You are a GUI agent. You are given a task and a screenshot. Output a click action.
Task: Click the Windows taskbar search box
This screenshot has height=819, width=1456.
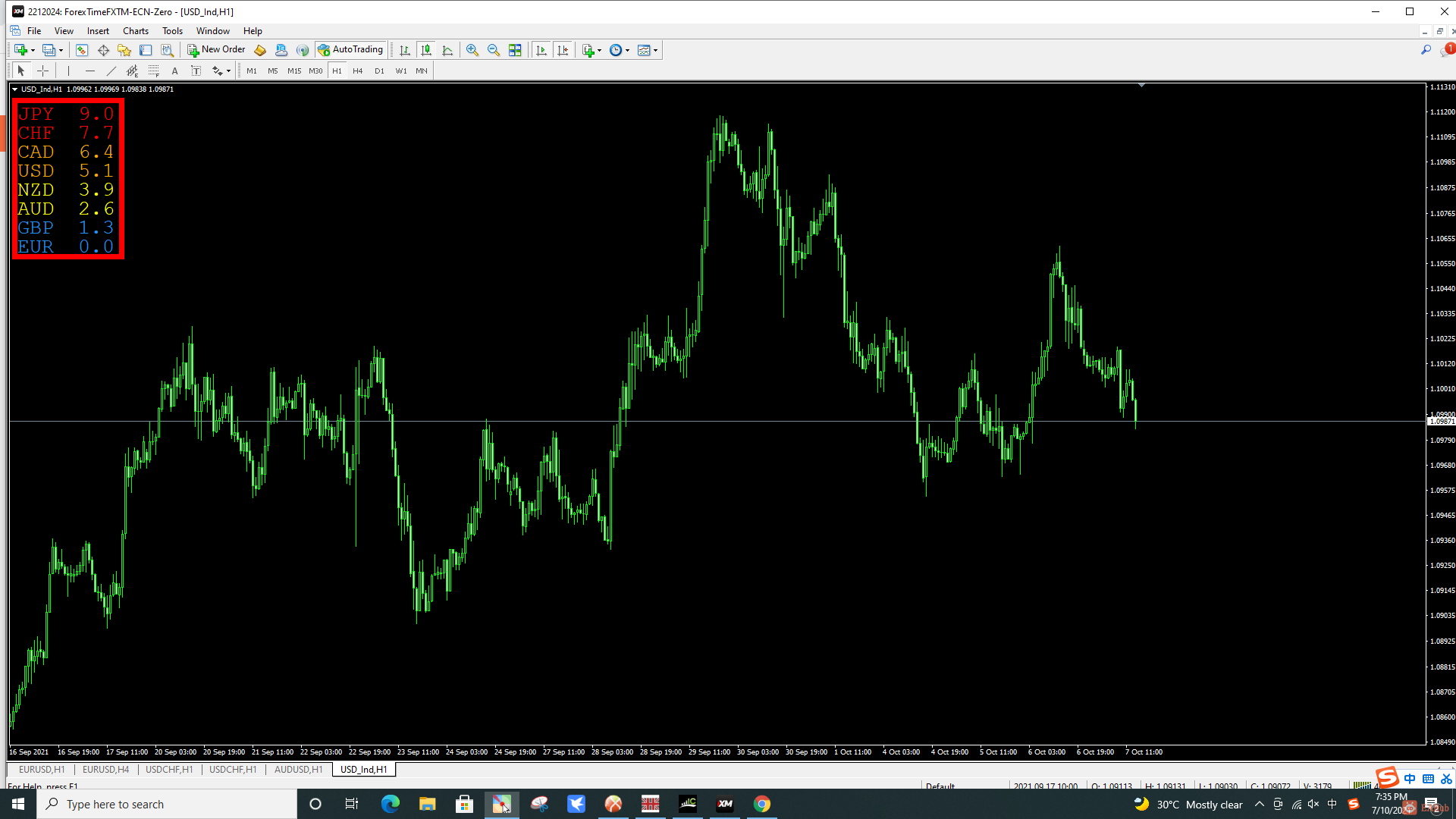pos(167,804)
